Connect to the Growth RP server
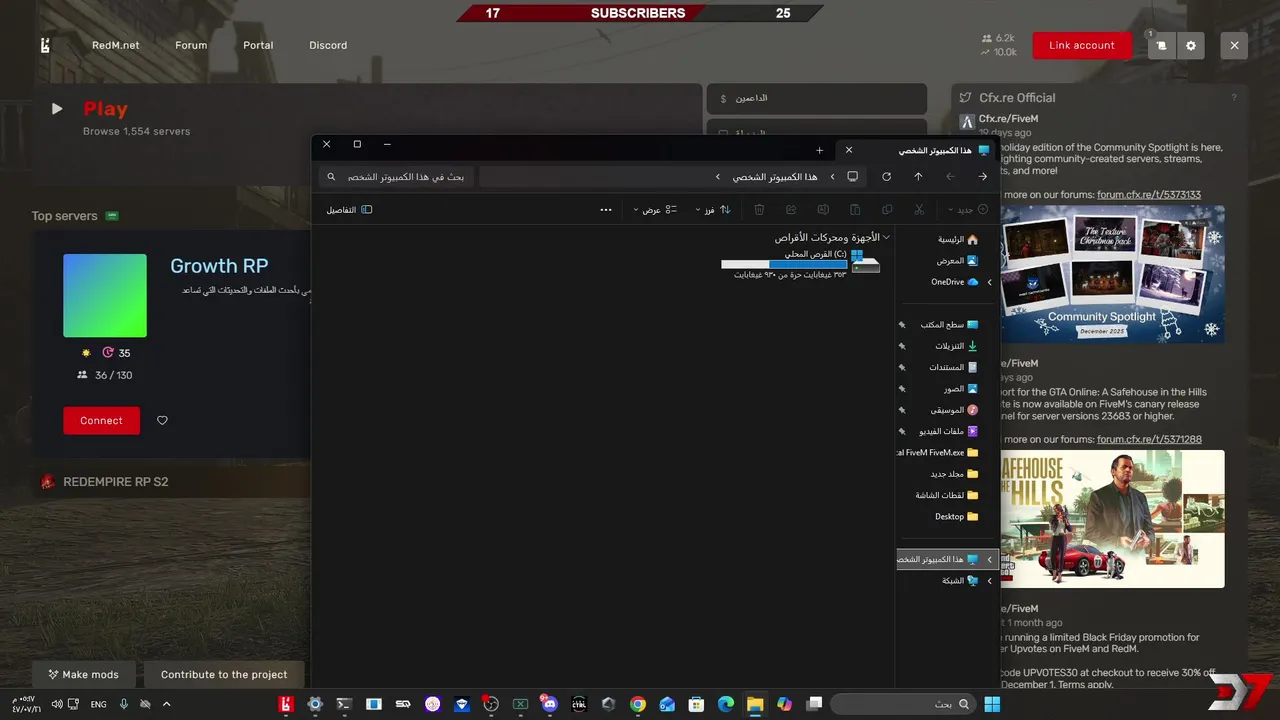This screenshot has height=720, width=1280. point(101,420)
